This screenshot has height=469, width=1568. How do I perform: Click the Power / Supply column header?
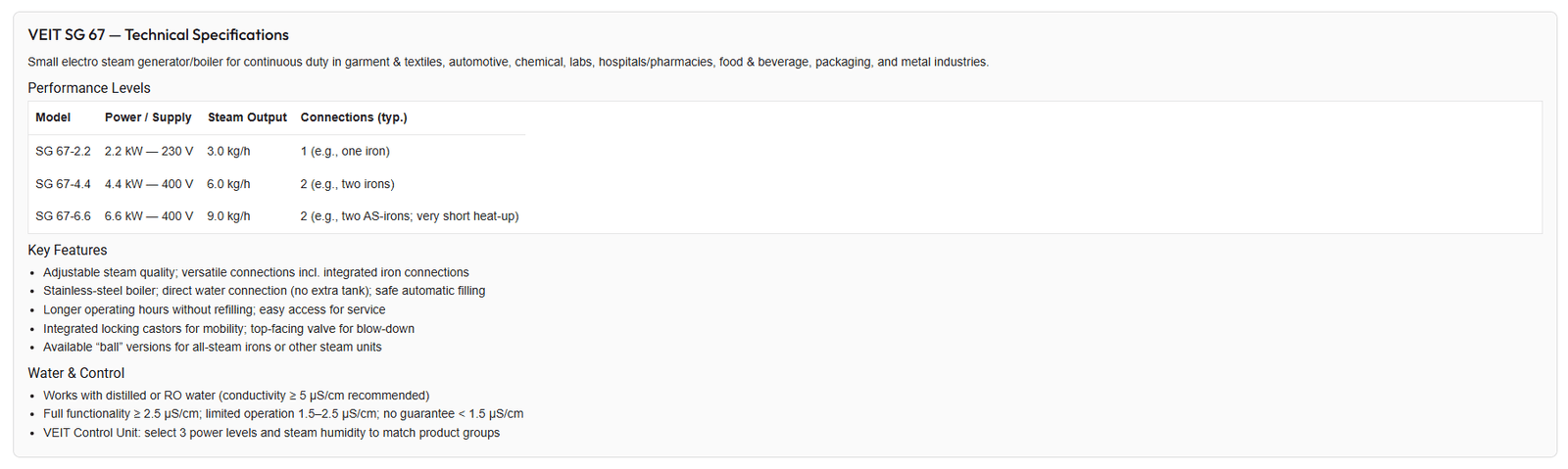click(x=148, y=117)
